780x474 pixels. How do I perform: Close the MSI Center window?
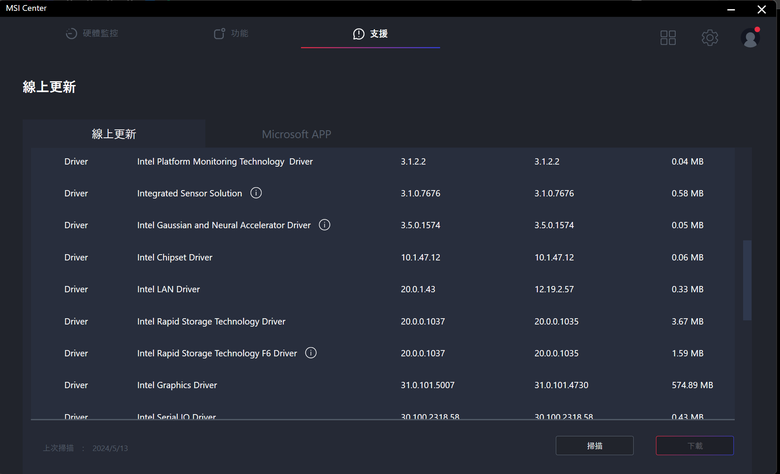[x=762, y=9]
